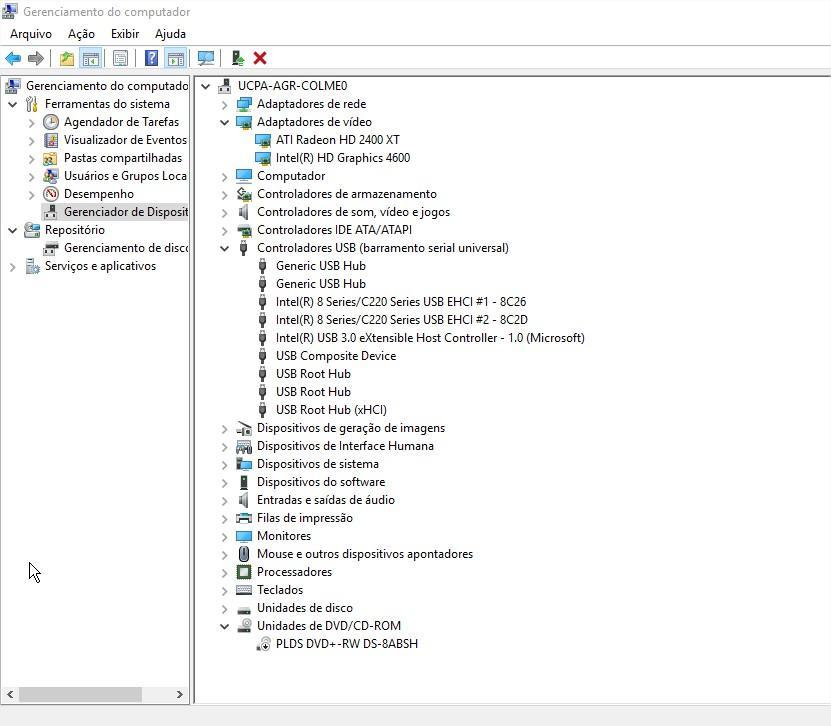This screenshot has height=726, width=831.
Task: Click the Mouse e outros dispositivos icon
Action: point(244,554)
